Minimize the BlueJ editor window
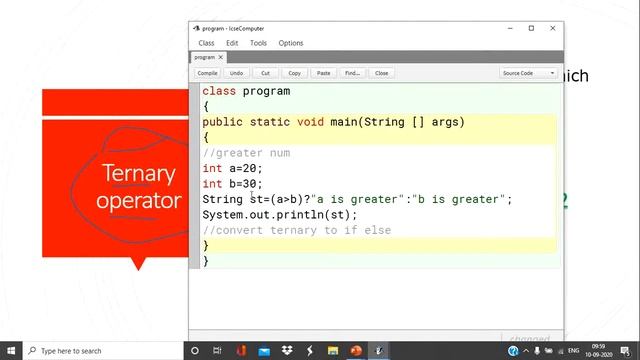The width and height of the screenshot is (640, 360). tap(510, 28)
